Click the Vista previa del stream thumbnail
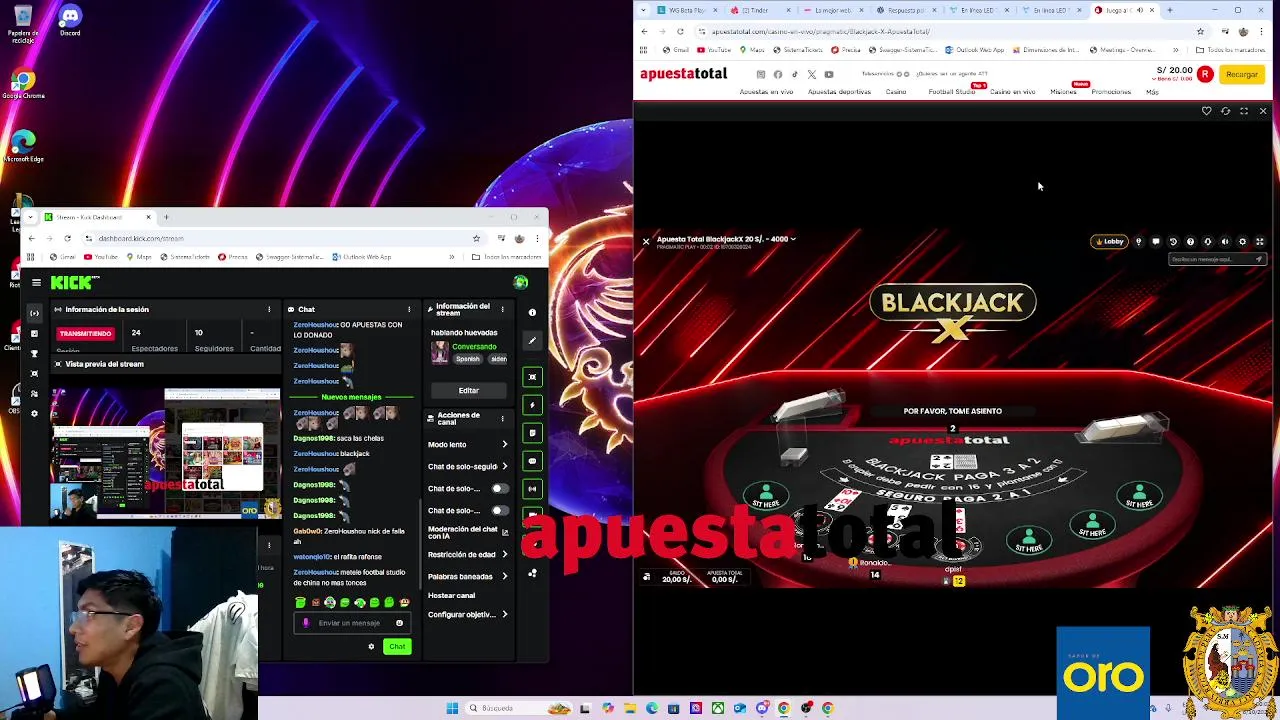This screenshot has width=1280, height=720. [166, 452]
